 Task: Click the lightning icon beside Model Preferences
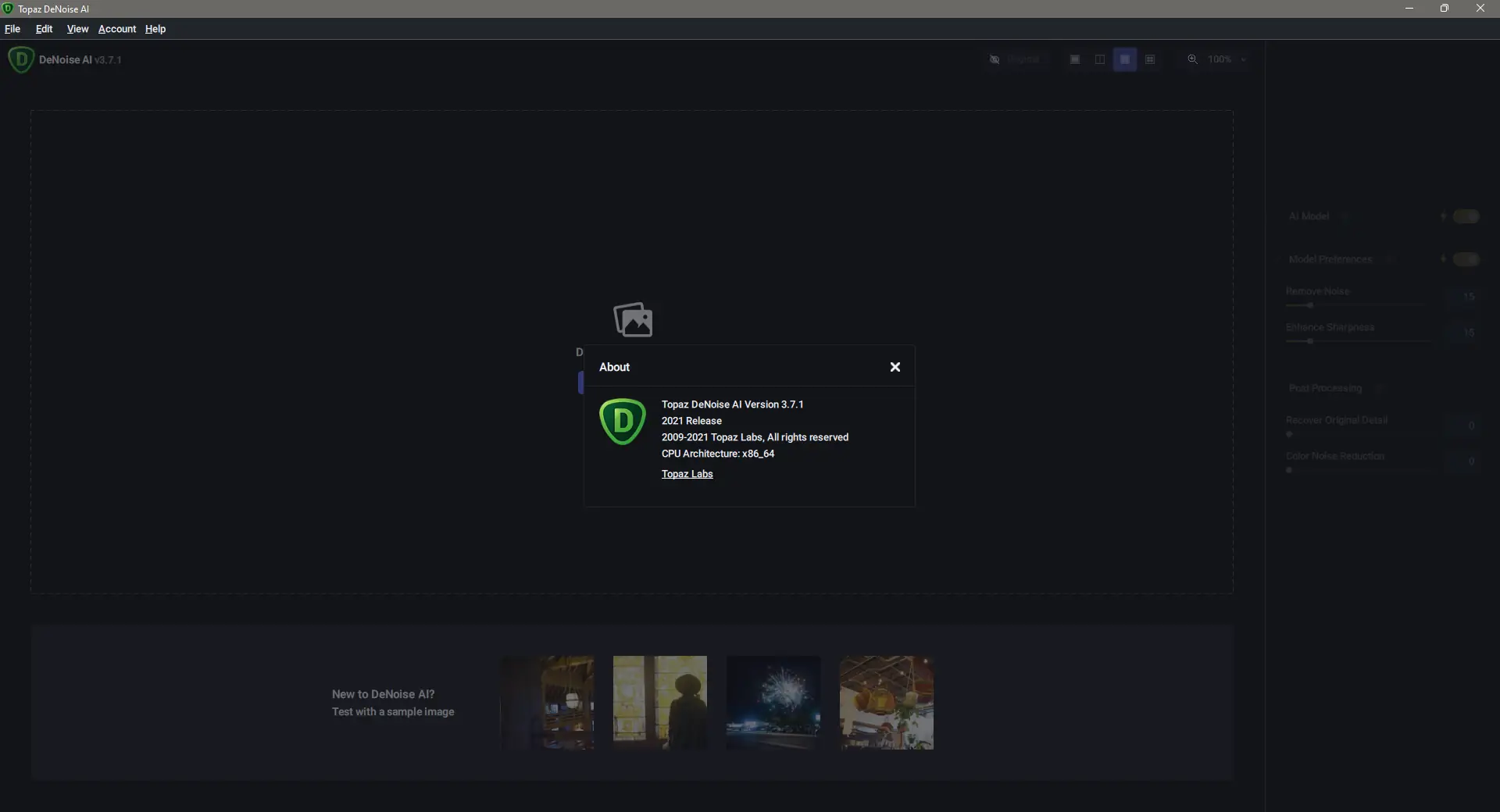tap(1443, 259)
